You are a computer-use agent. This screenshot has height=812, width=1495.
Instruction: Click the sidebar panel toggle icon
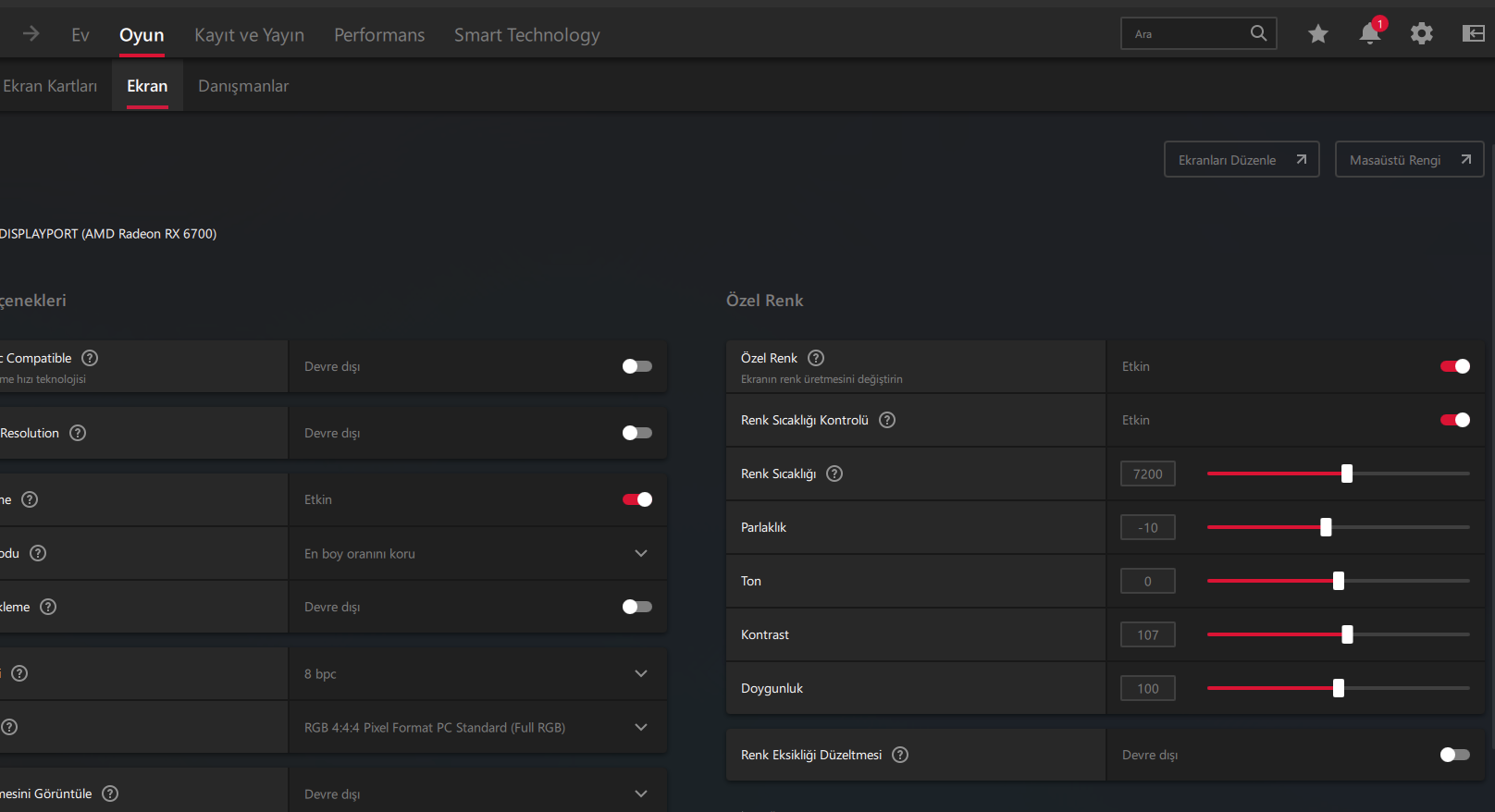[1473, 34]
